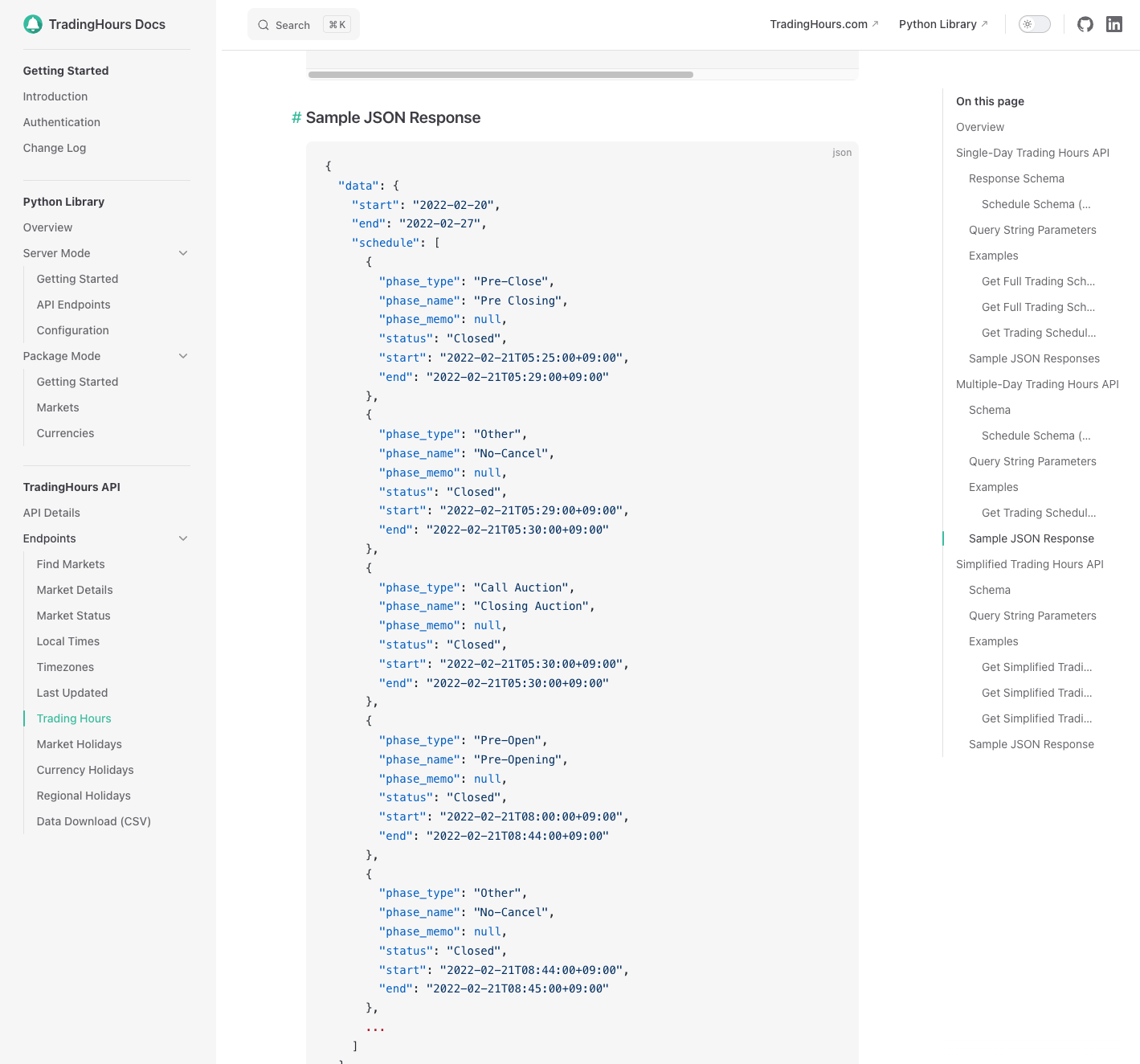The image size is (1140, 1064).
Task: Navigate to the Change Log page
Action: (x=55, y=148)
